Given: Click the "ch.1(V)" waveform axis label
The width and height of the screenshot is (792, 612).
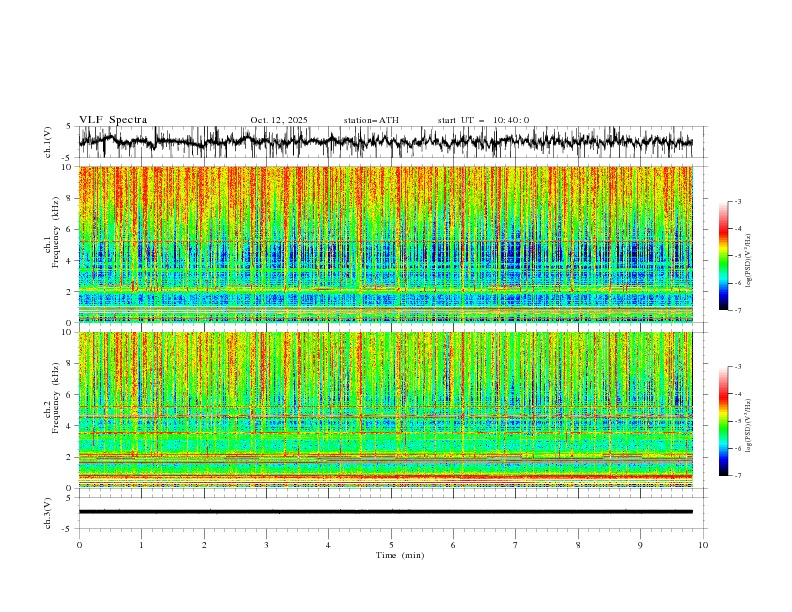Looking at the screenshot, I should [48, 142].
